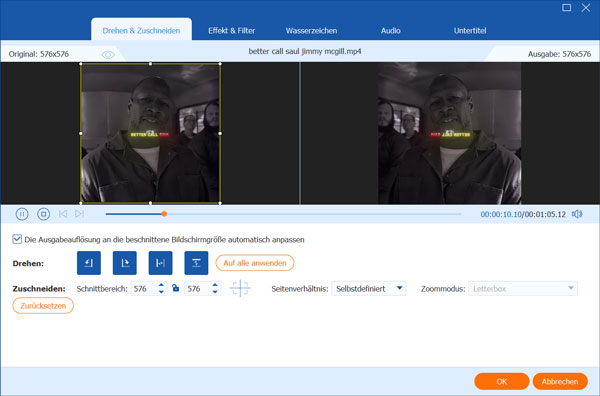
Task: Open the Untertitel tab
Action: 470,31
